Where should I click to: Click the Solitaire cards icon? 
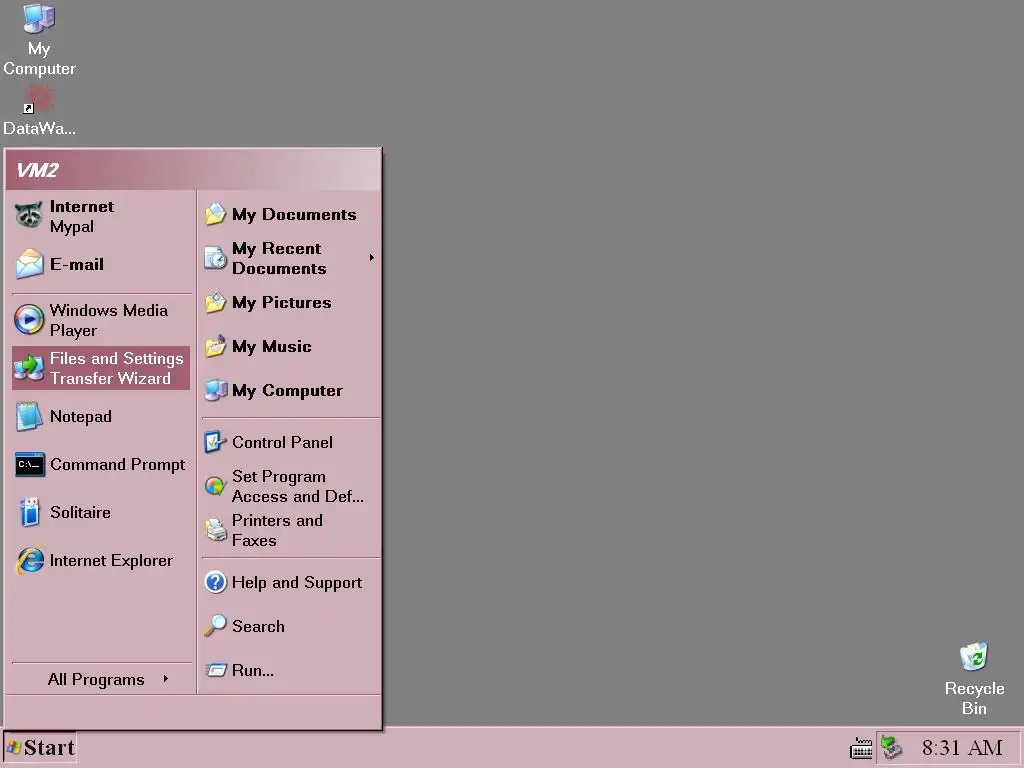tap(29, 512)
